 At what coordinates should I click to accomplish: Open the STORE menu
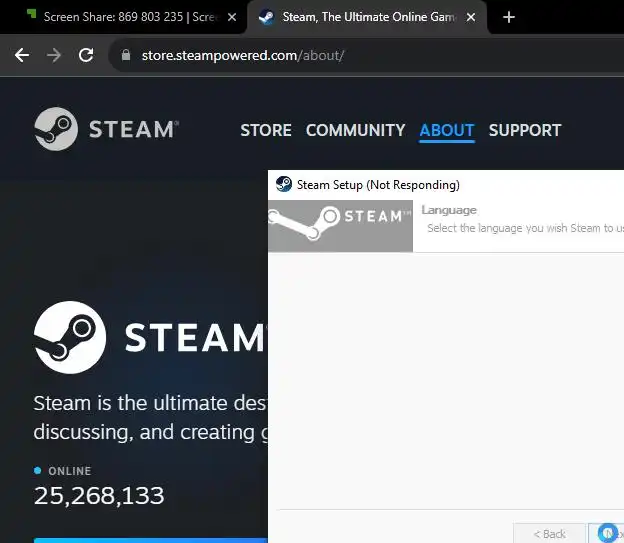[x=266, y=130]
